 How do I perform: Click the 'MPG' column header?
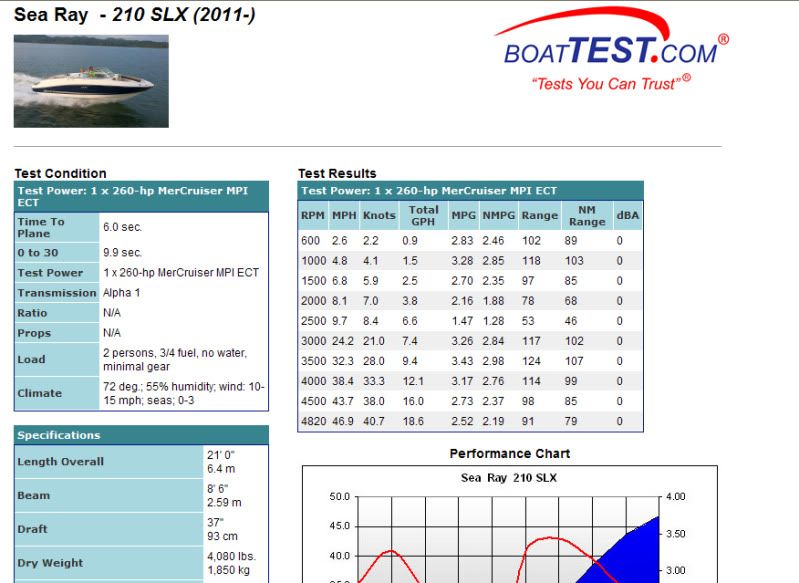464,216
